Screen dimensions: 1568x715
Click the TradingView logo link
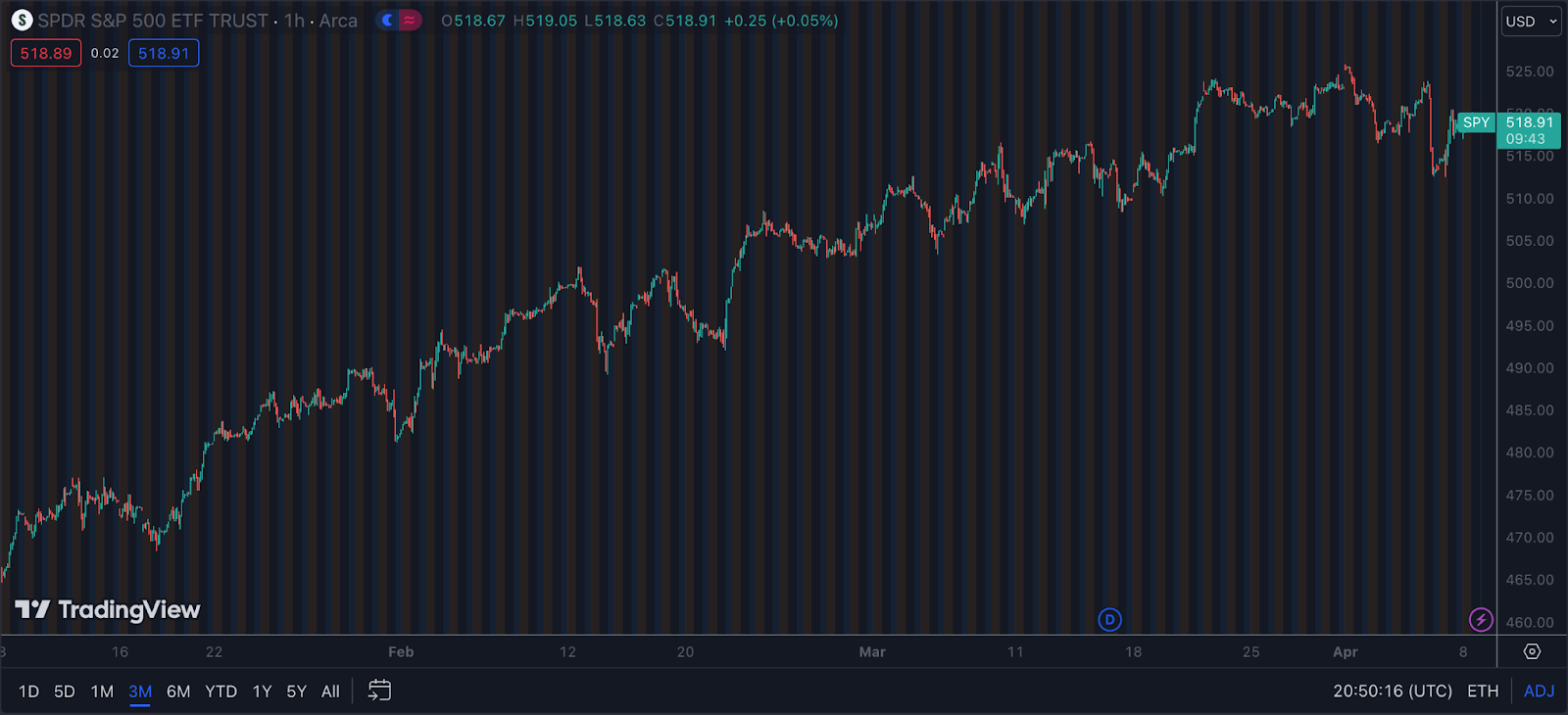[x=108, y=609]
